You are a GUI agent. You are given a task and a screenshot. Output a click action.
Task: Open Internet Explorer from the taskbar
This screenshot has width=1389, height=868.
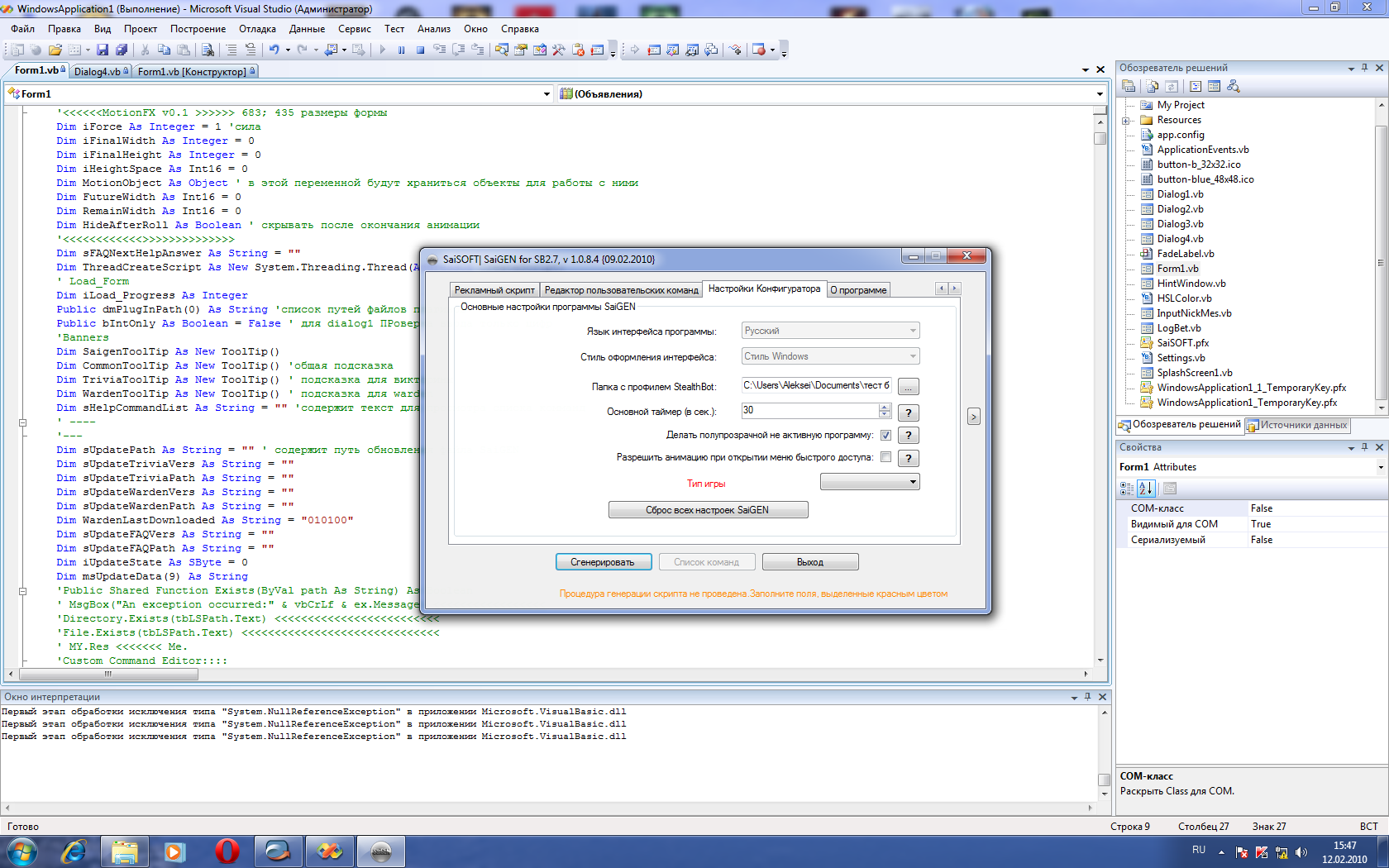pyautogui.click(x=74, y=851)
